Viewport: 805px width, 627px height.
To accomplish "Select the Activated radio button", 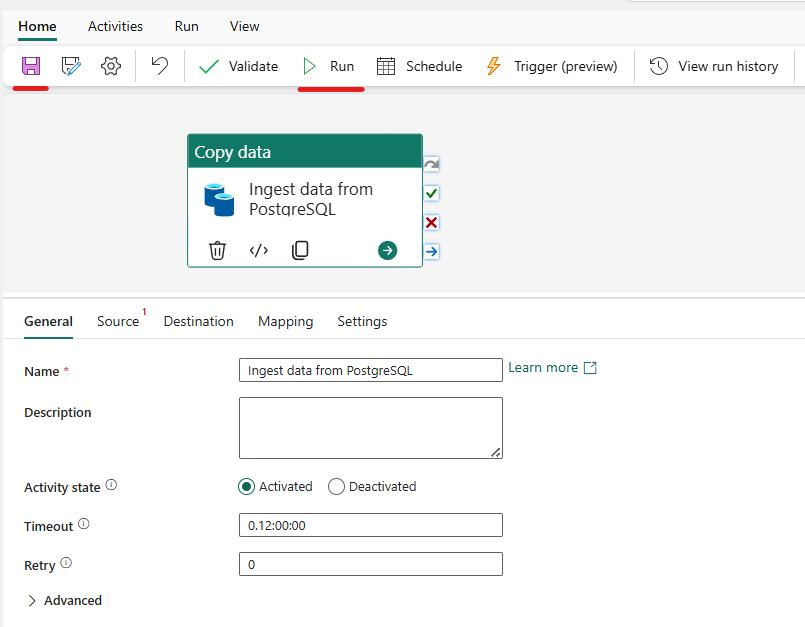I will point(246,486).
